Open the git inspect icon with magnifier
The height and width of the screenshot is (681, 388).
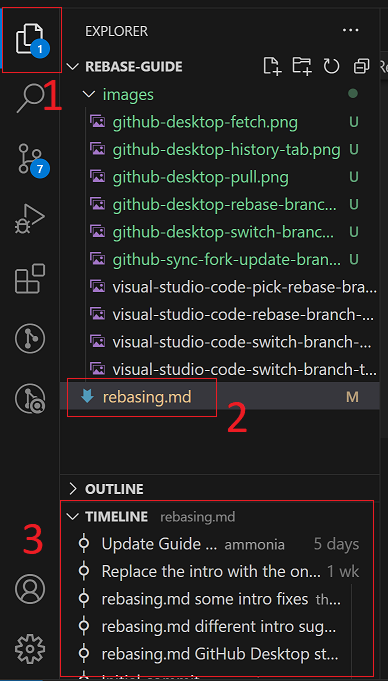[x=30, y=398]
